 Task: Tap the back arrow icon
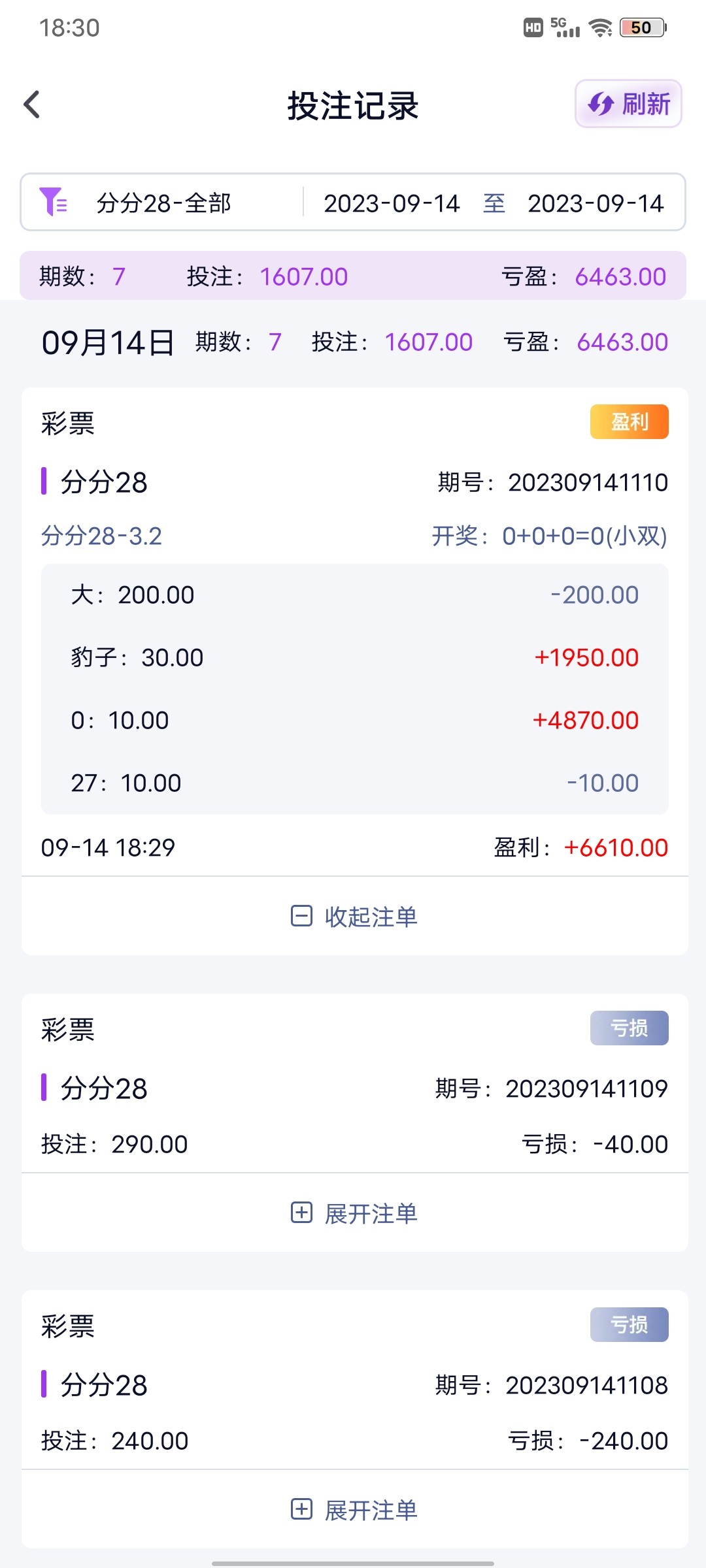point(32,105)
